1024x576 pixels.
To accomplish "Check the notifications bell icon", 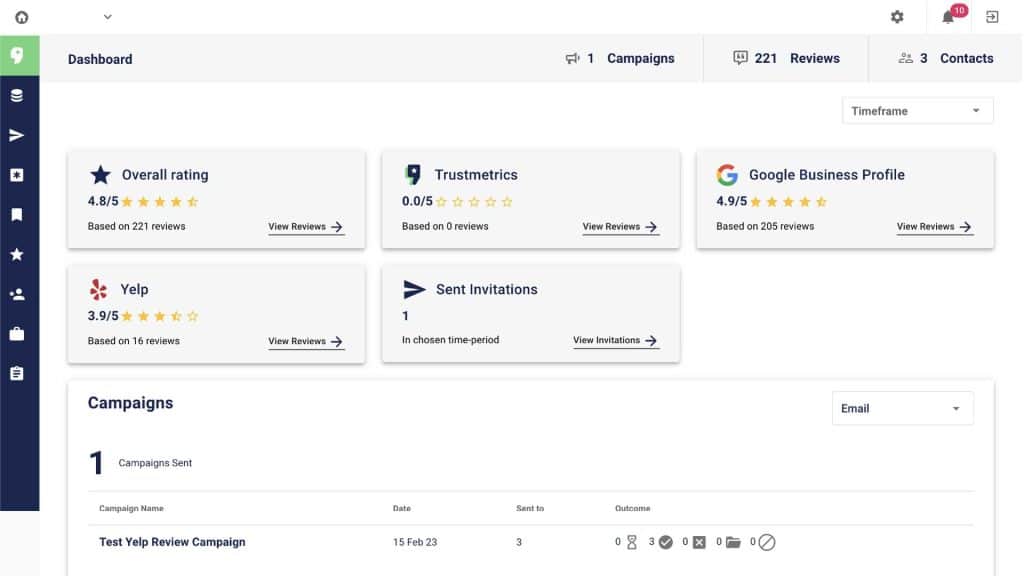I will pos(948,17).
